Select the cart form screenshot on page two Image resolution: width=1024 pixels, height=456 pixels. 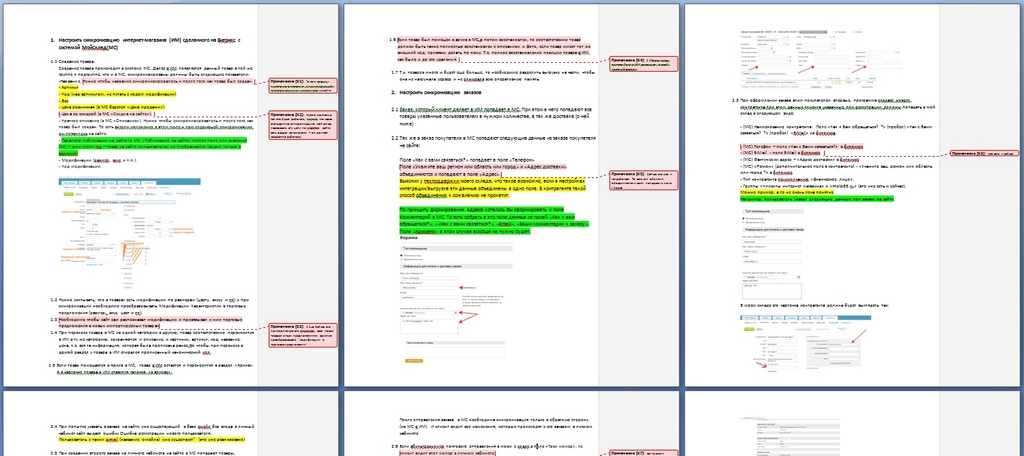[456, 304]
